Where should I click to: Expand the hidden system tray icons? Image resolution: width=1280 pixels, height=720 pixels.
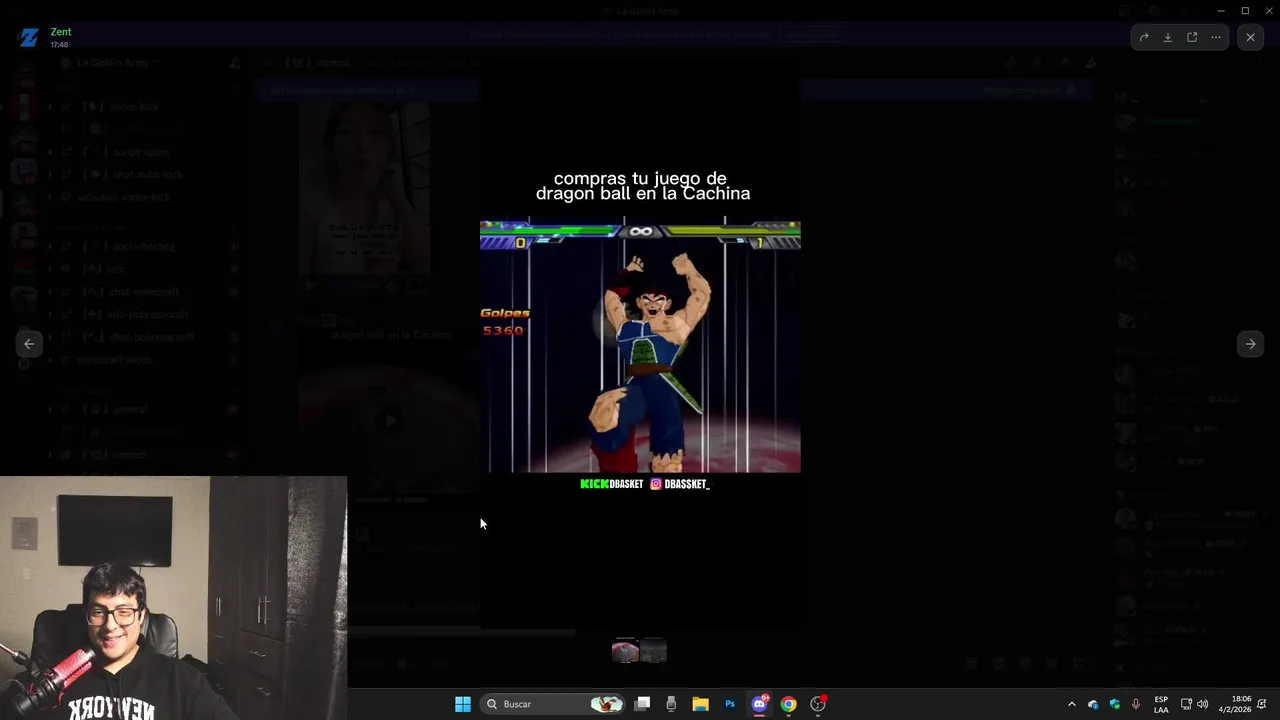click(x=1072, y=704)
